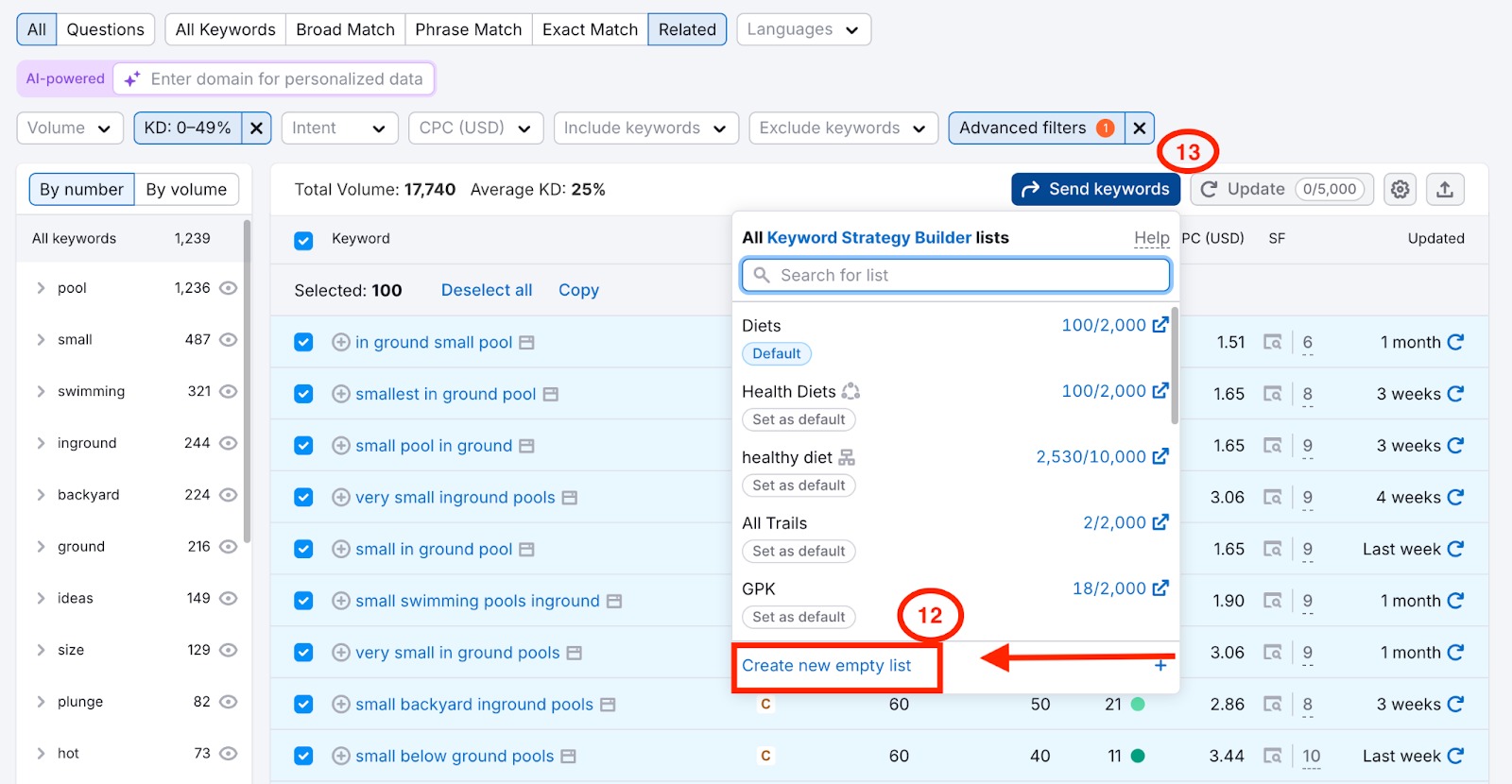The height and width of the screenshot is (784, 1512).
Task: Add 'small backyard inground pools' plus icon
Action: 341,705
